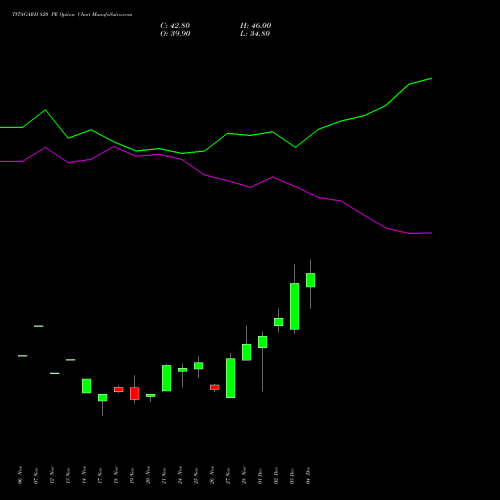Viewport: 500px width, 500px height.
Task: Click the green candlestick for 02 Dec
Action: [x=279, y=322]
